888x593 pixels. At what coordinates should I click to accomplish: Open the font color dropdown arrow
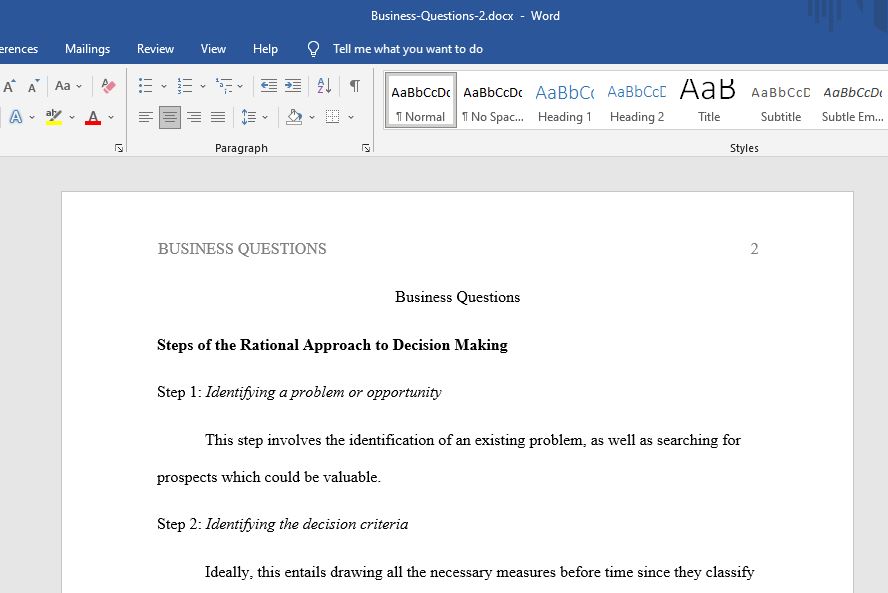(x=111, y=117)
